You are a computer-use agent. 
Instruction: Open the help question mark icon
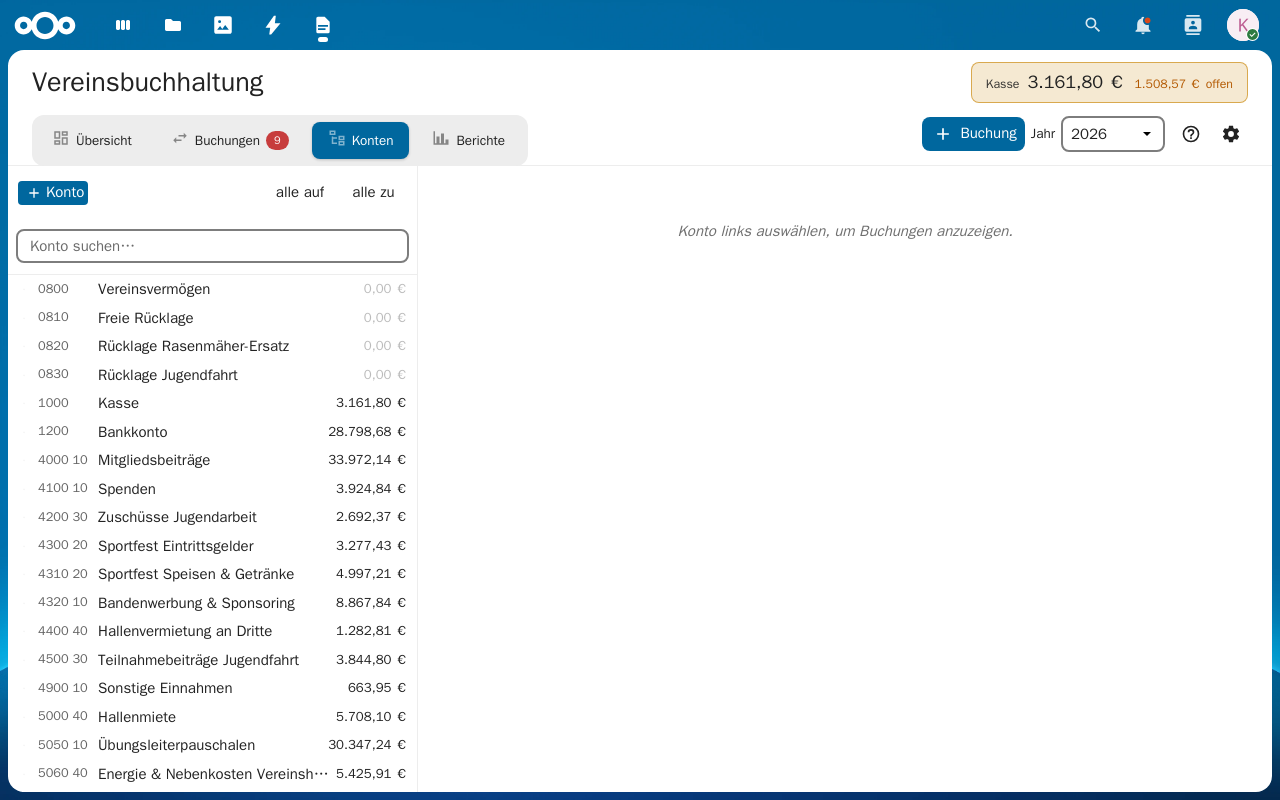coord(1191,134)
